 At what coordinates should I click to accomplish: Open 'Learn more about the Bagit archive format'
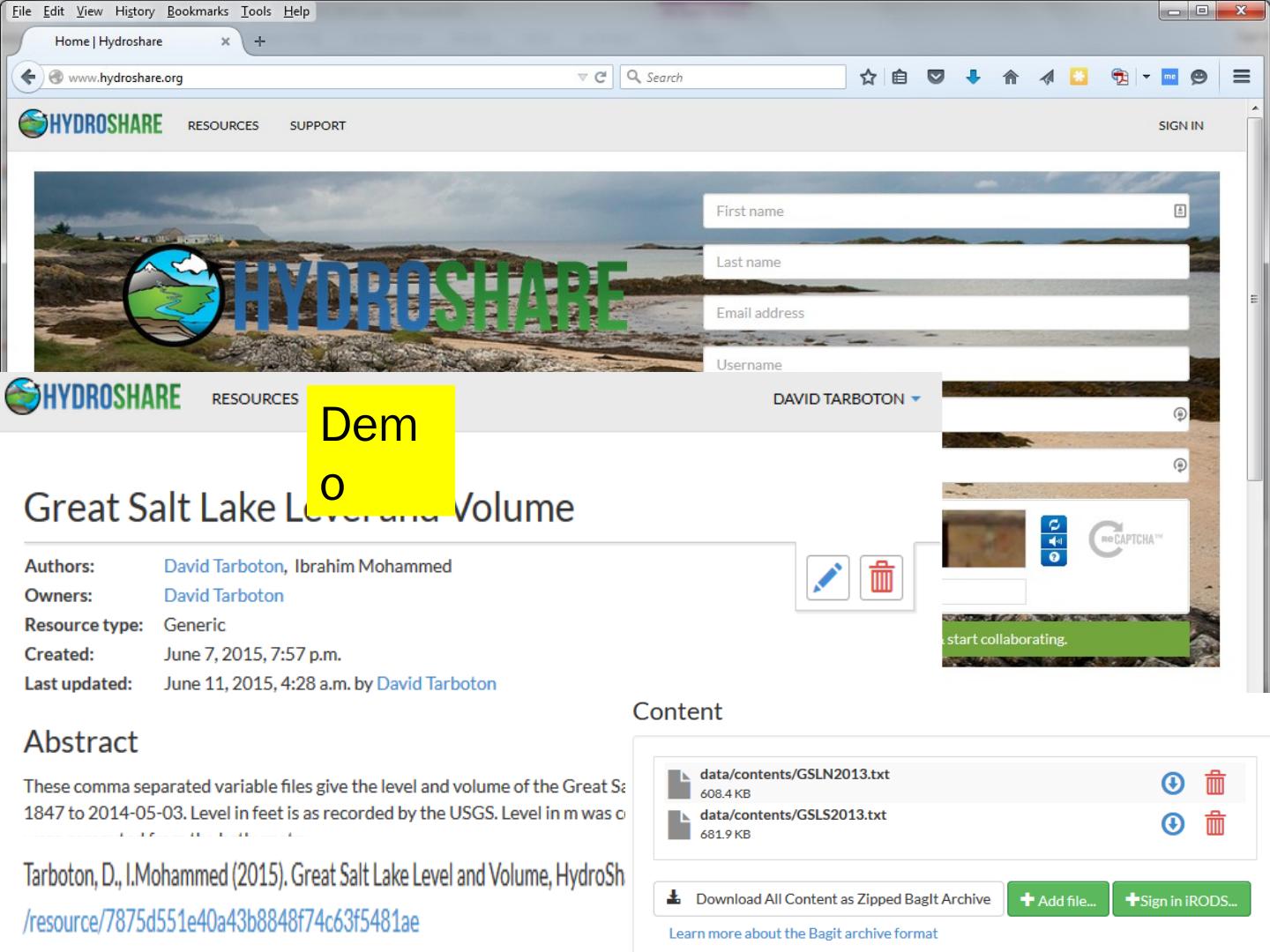tap(803, 933)
